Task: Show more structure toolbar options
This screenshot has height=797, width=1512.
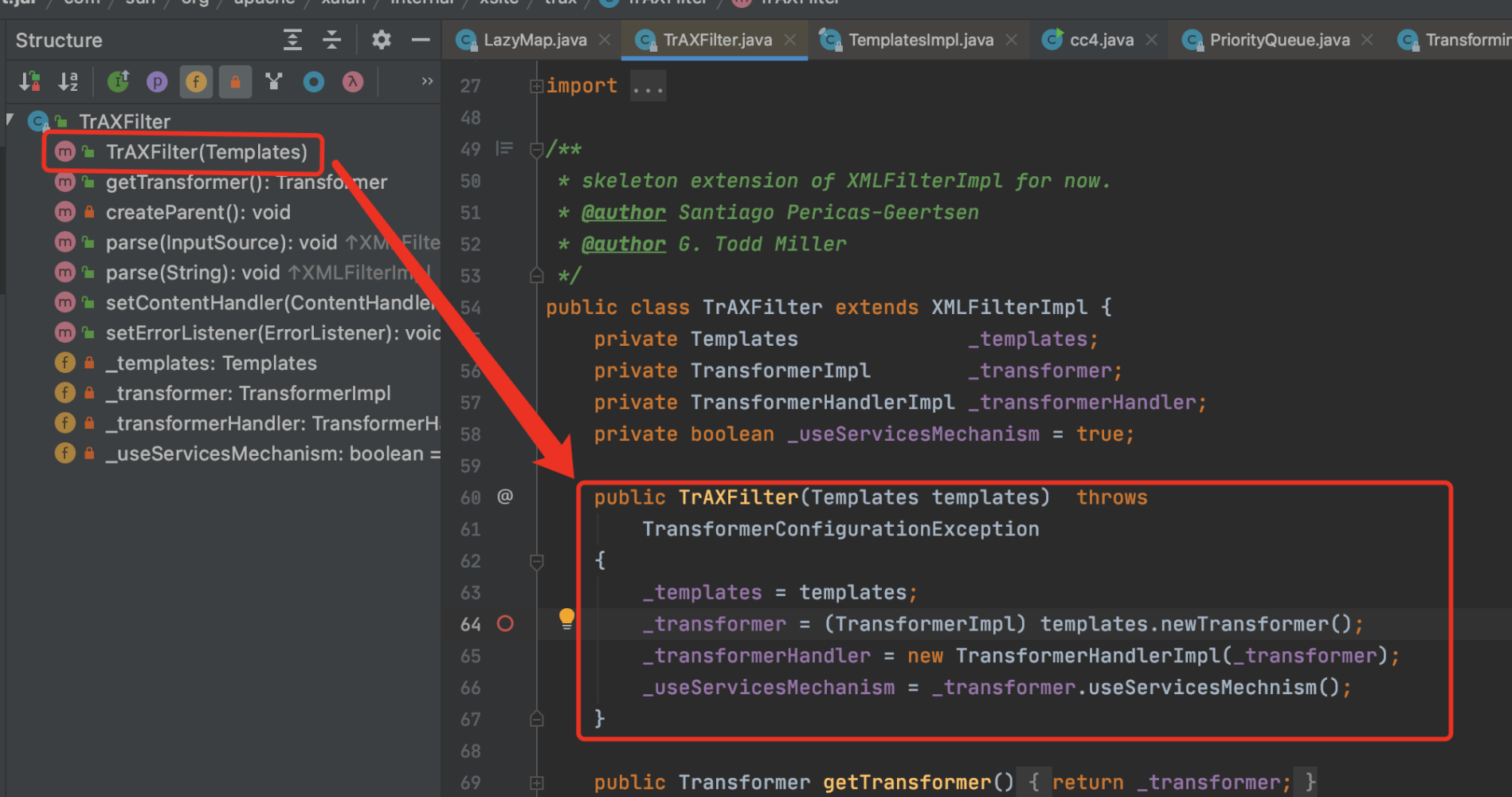Action: [427, 81]
